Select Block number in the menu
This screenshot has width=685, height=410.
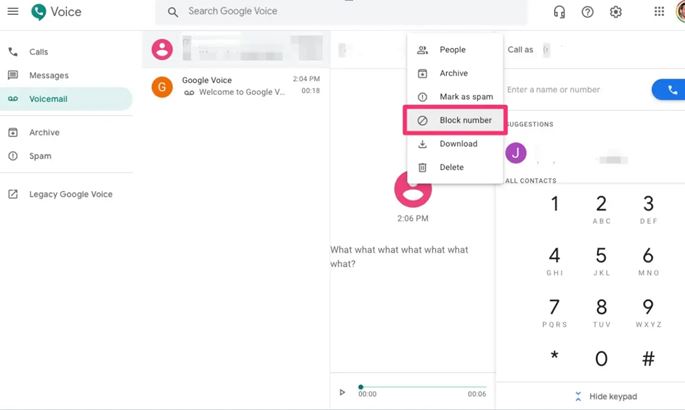[x=455, y=120]
